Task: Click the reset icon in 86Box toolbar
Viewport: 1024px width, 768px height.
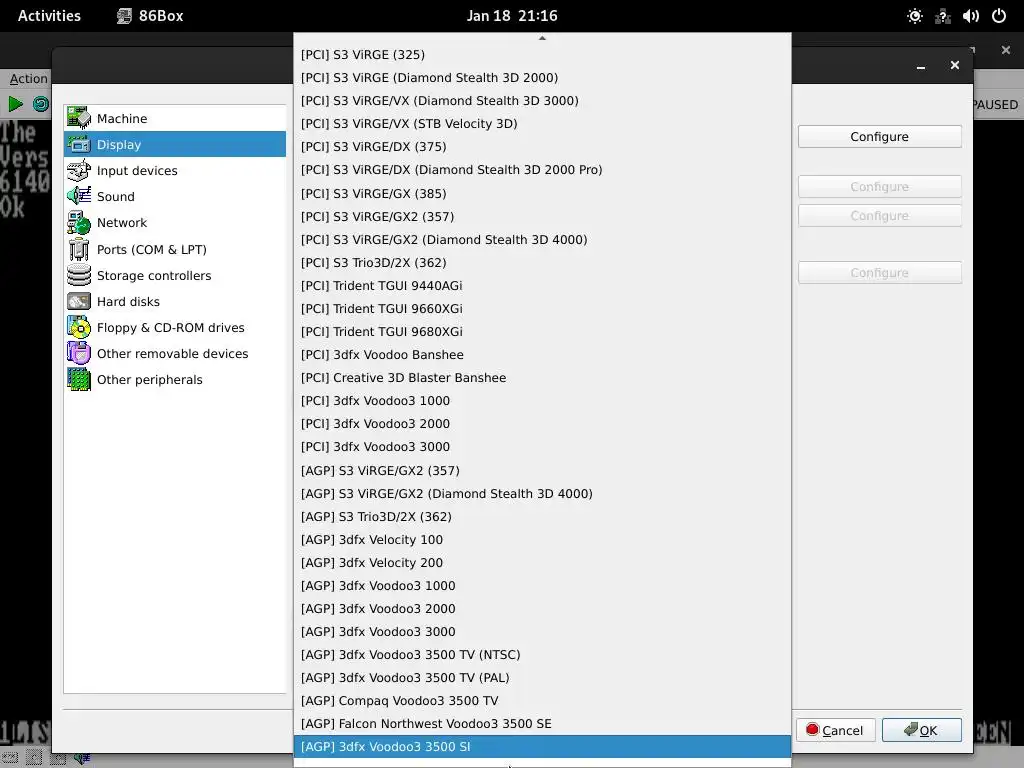Action: (40, 104)
